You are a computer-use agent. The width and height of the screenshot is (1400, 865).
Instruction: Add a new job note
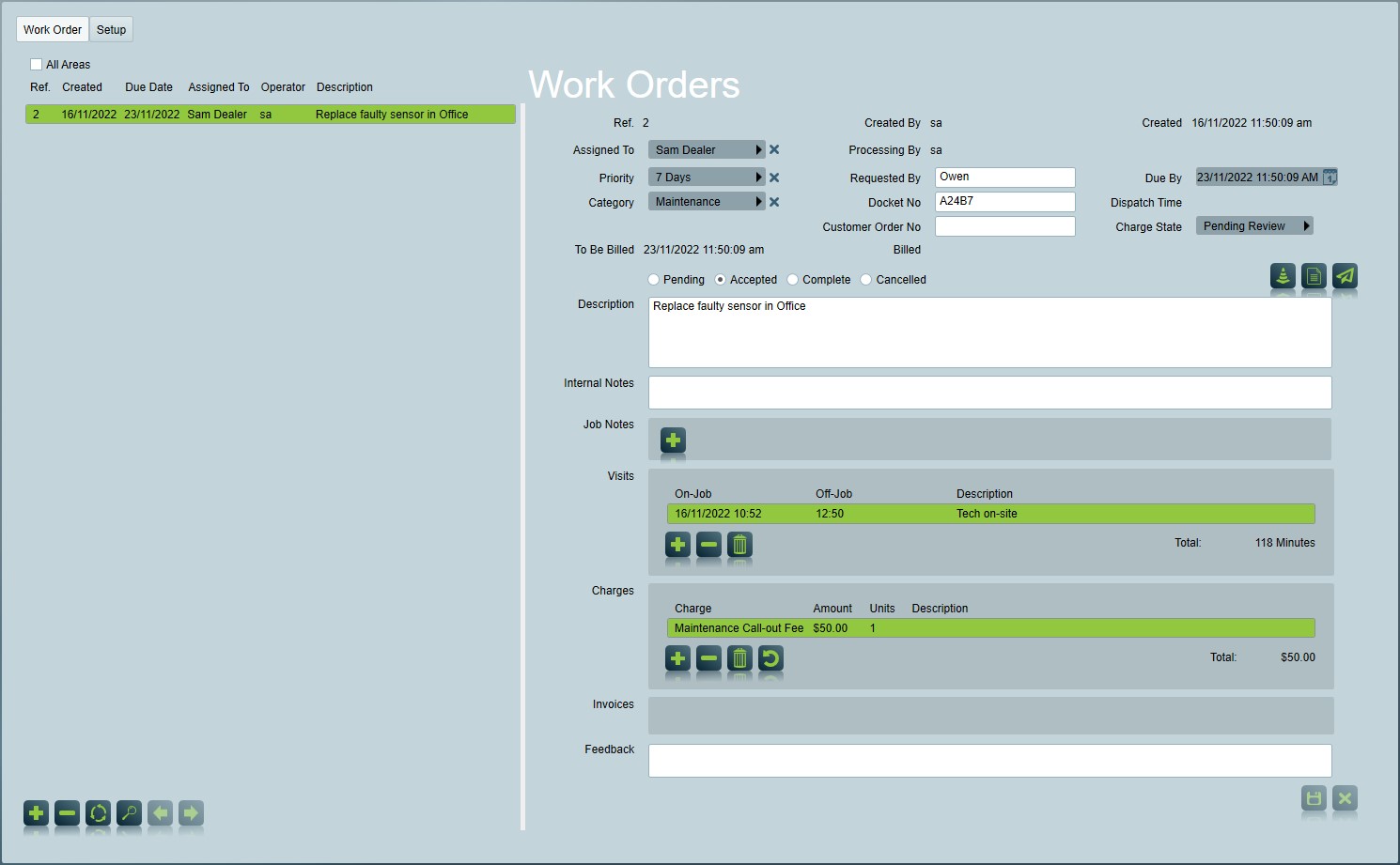[x=673, y=440]
